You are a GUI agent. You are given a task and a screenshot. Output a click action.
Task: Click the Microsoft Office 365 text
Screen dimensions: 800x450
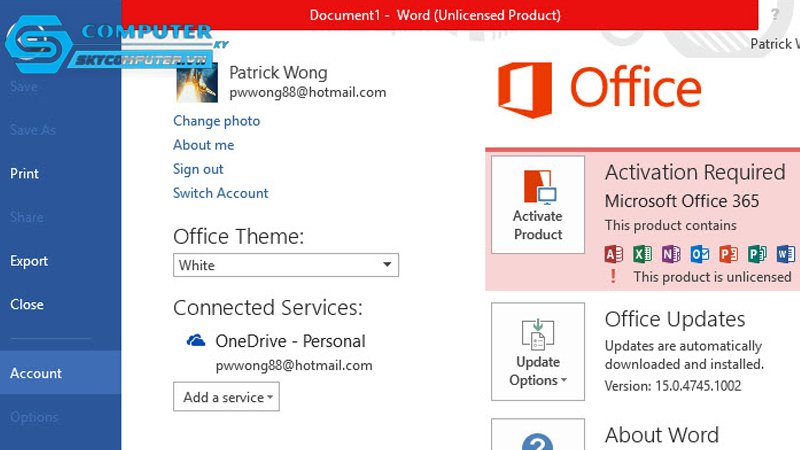click(x=682, y=201)
